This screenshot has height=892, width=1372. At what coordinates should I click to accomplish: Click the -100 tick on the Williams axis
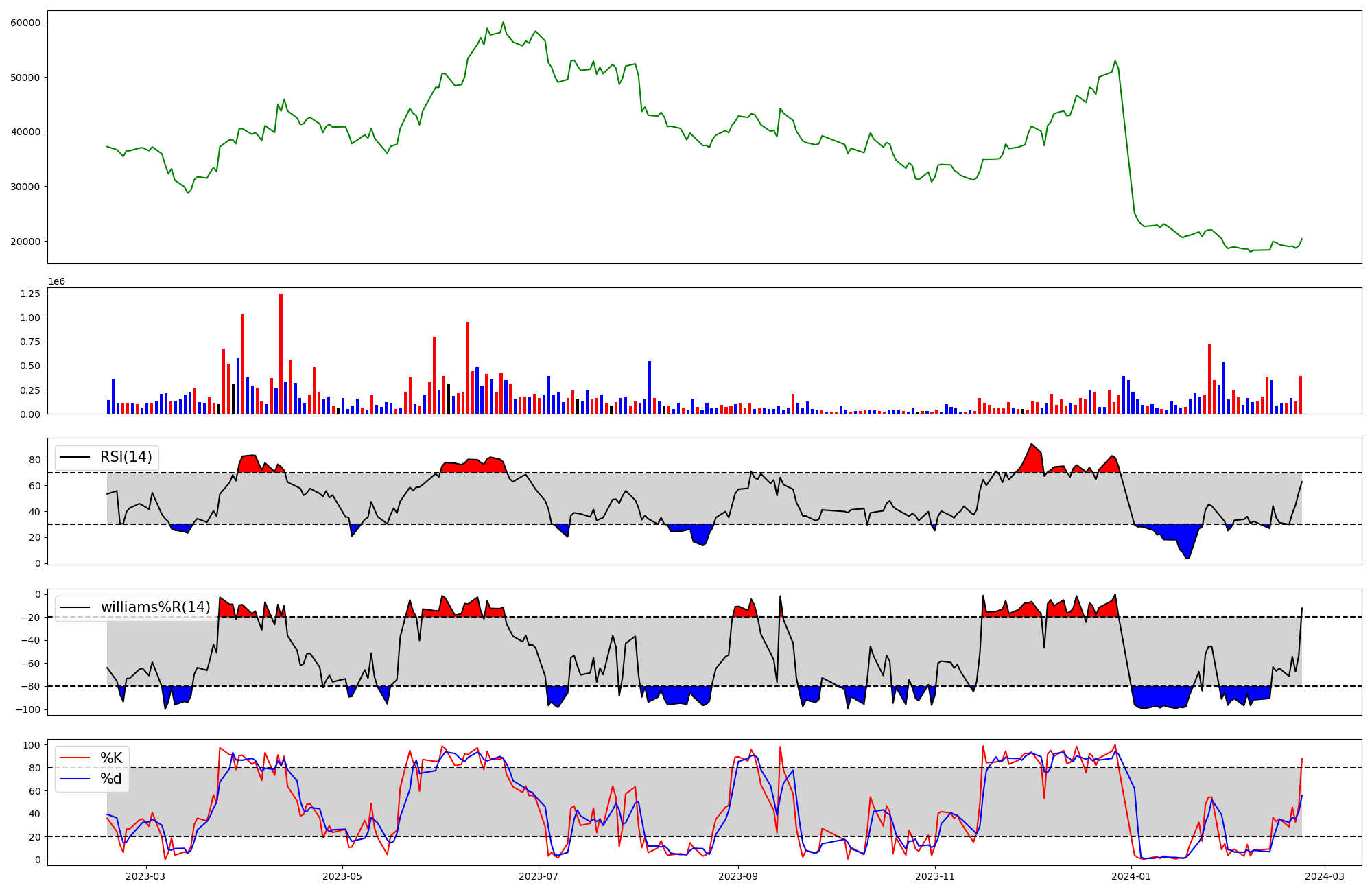[x=28, y=709]
